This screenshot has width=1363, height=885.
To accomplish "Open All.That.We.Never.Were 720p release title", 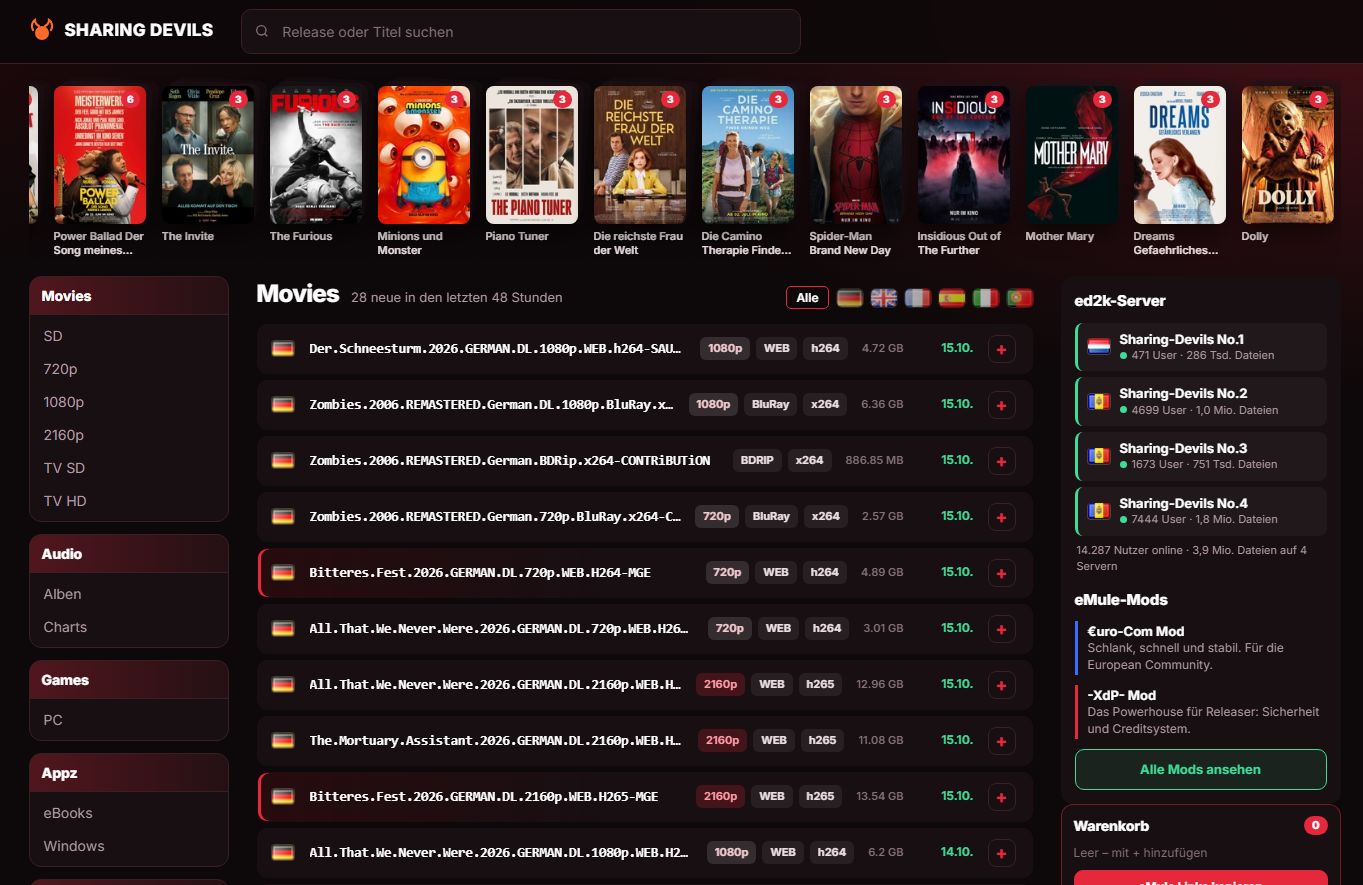I will point(499,629).
